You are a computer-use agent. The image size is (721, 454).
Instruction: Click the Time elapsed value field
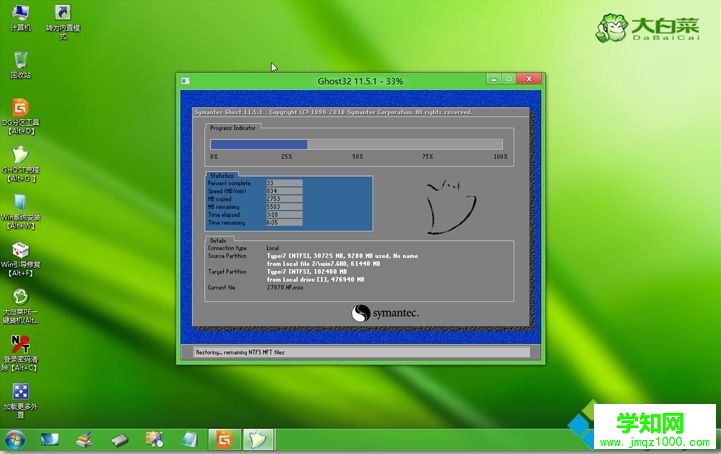coord(284,215)
